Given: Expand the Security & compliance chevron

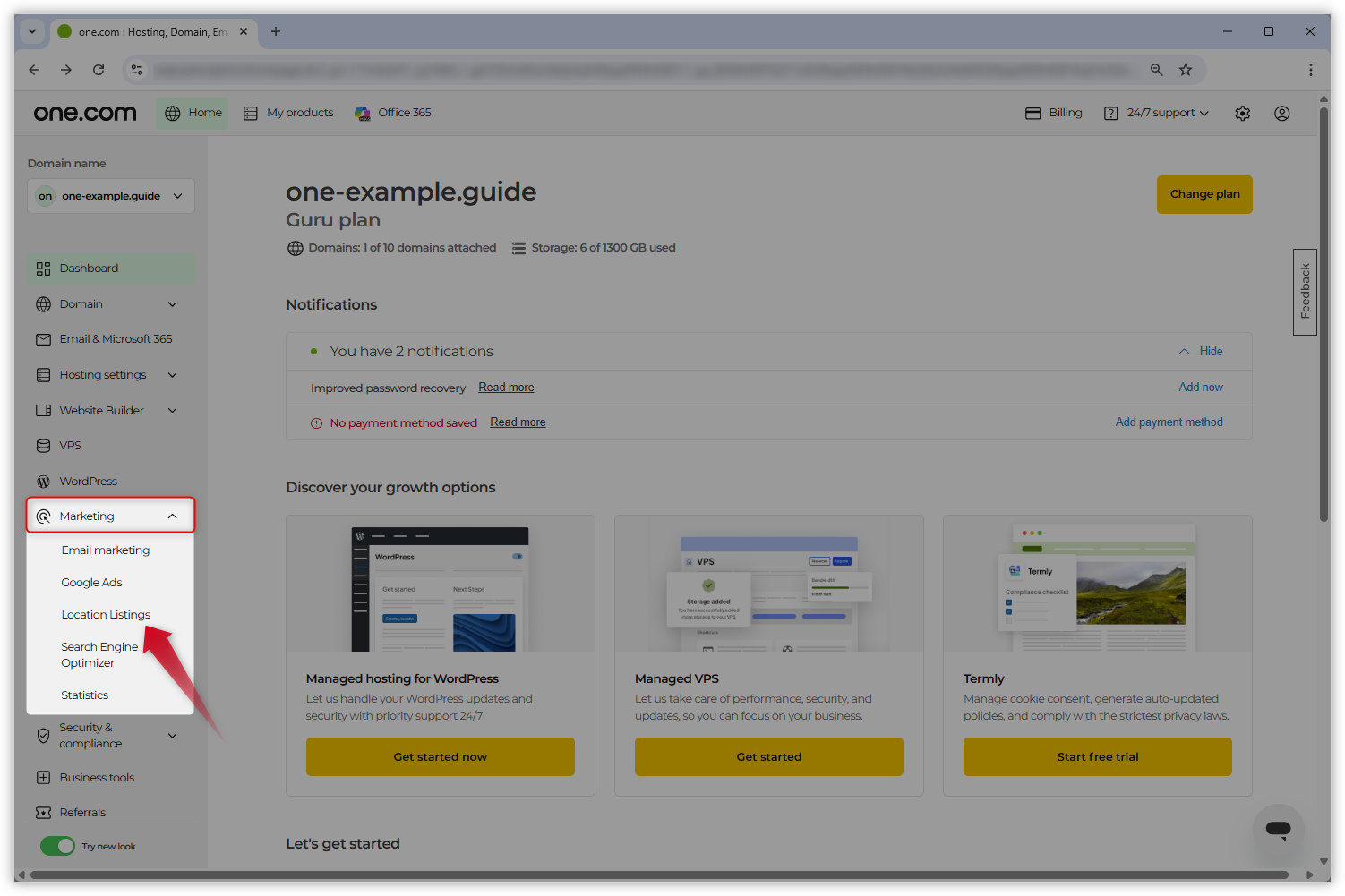Looking at the screenshot, I should coord(173,736).
